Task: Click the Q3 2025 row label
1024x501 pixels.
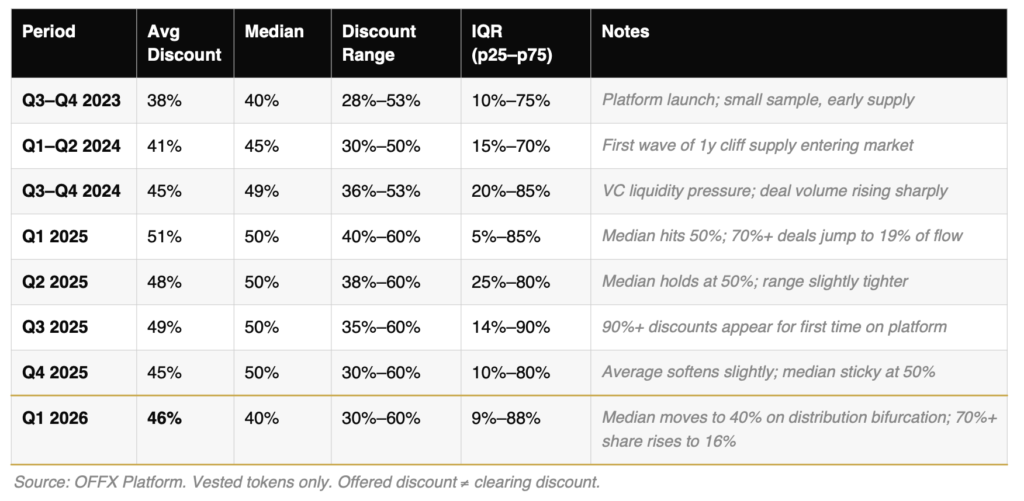Action: [55, 327]
